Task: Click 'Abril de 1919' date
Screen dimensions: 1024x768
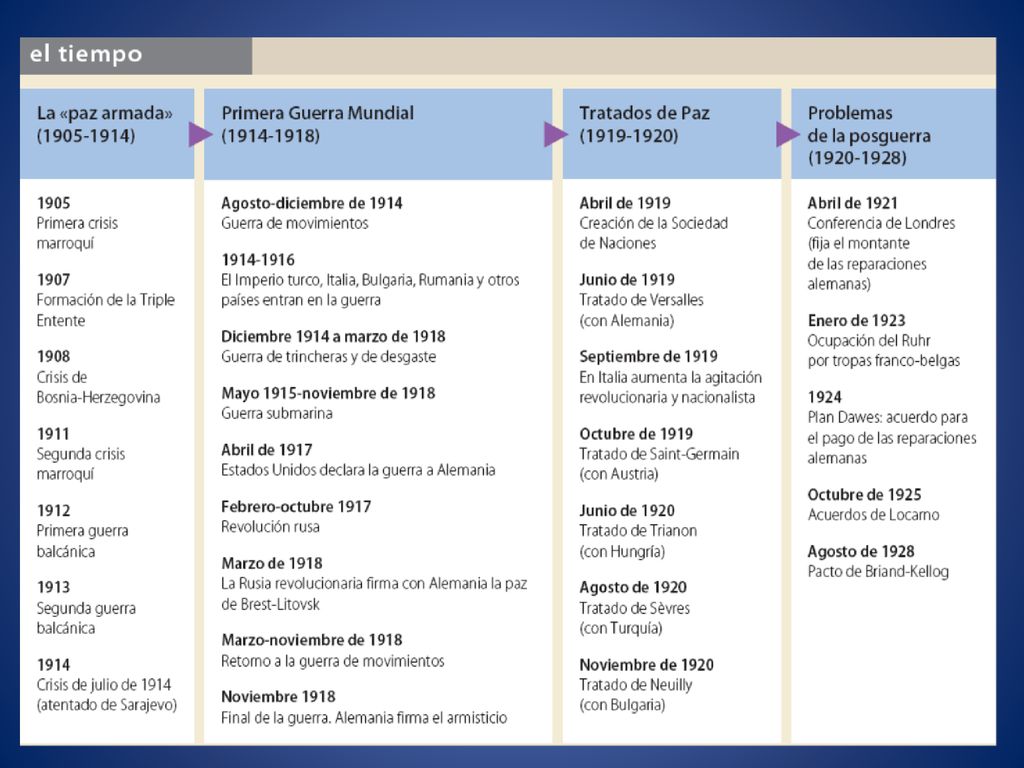Action: pyautogui.click(x=625, y=203)
